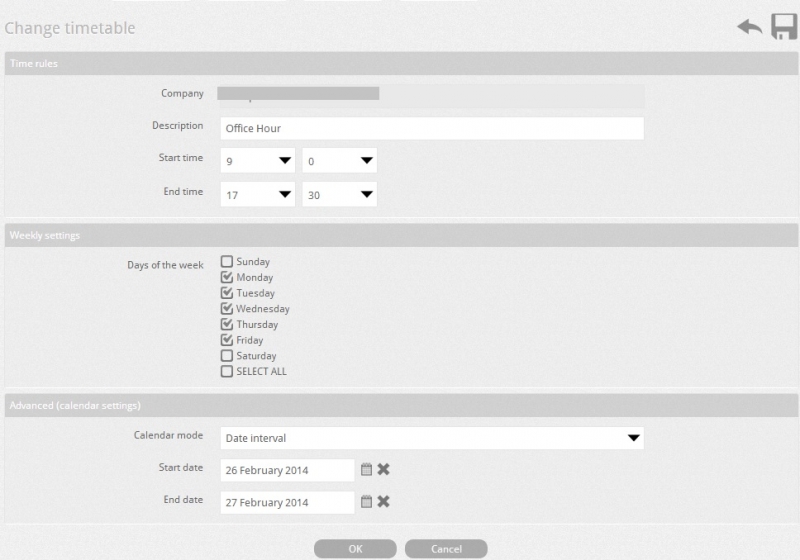The image size is (800, 560).
Task: Click the OK button
Action: tap(355, 549)
